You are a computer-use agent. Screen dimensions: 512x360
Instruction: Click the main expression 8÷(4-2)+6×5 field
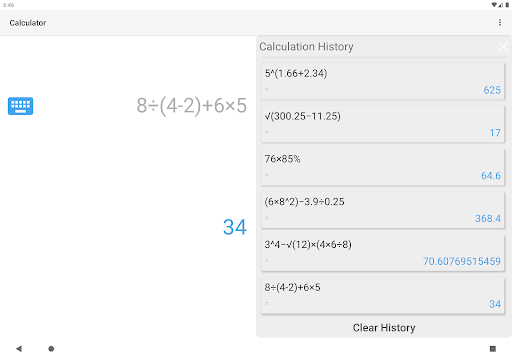192,106
